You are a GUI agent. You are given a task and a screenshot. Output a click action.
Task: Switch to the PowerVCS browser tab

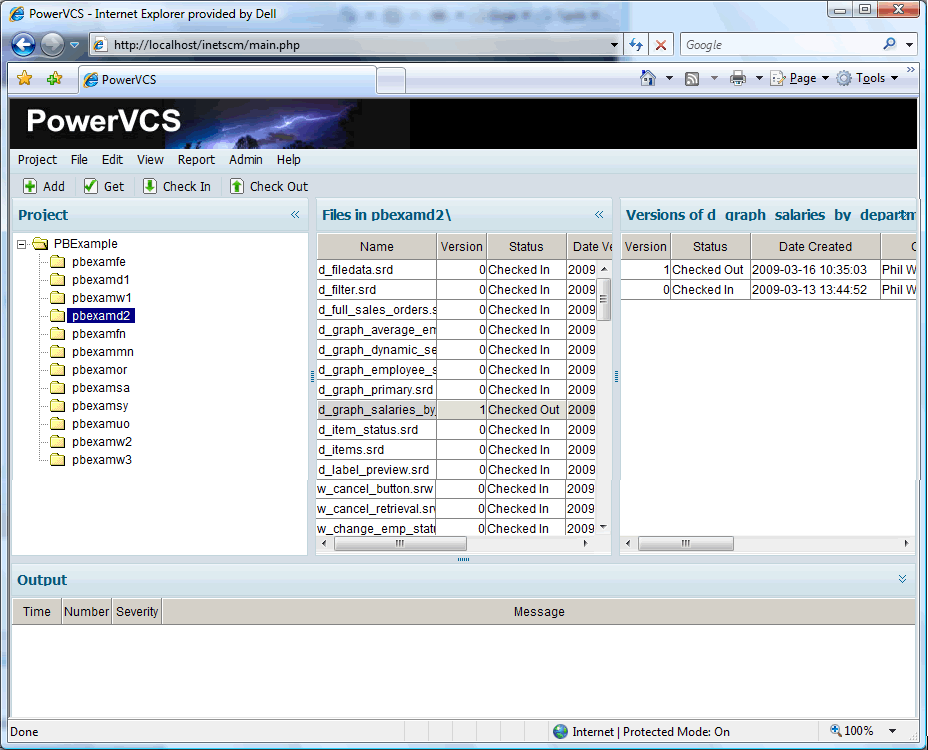click(x=227, y=80)
